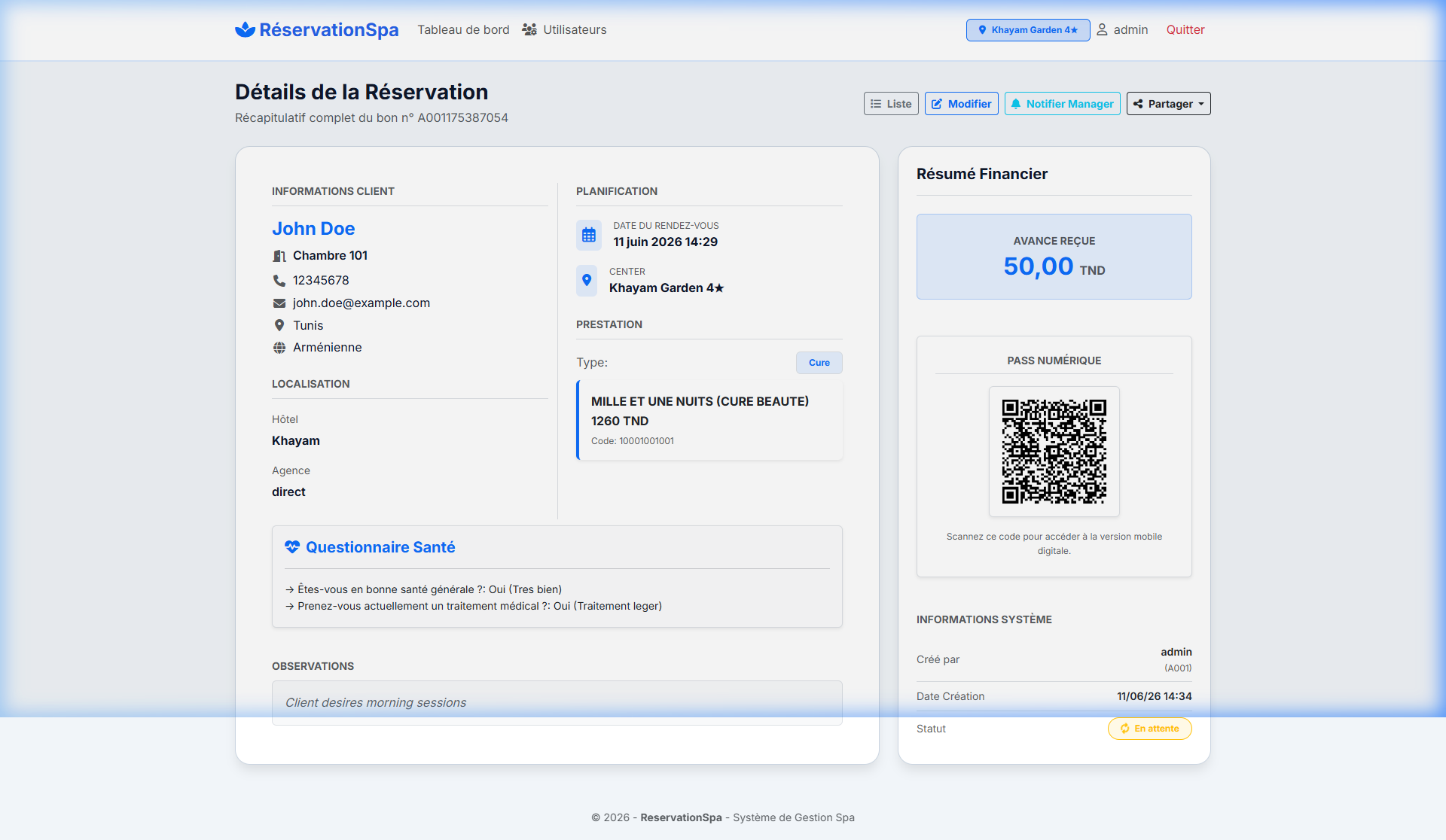Open the Khayam Garden 4★ center selector
Viewport: 1446px width, 840px height.
coord(1028,30)
